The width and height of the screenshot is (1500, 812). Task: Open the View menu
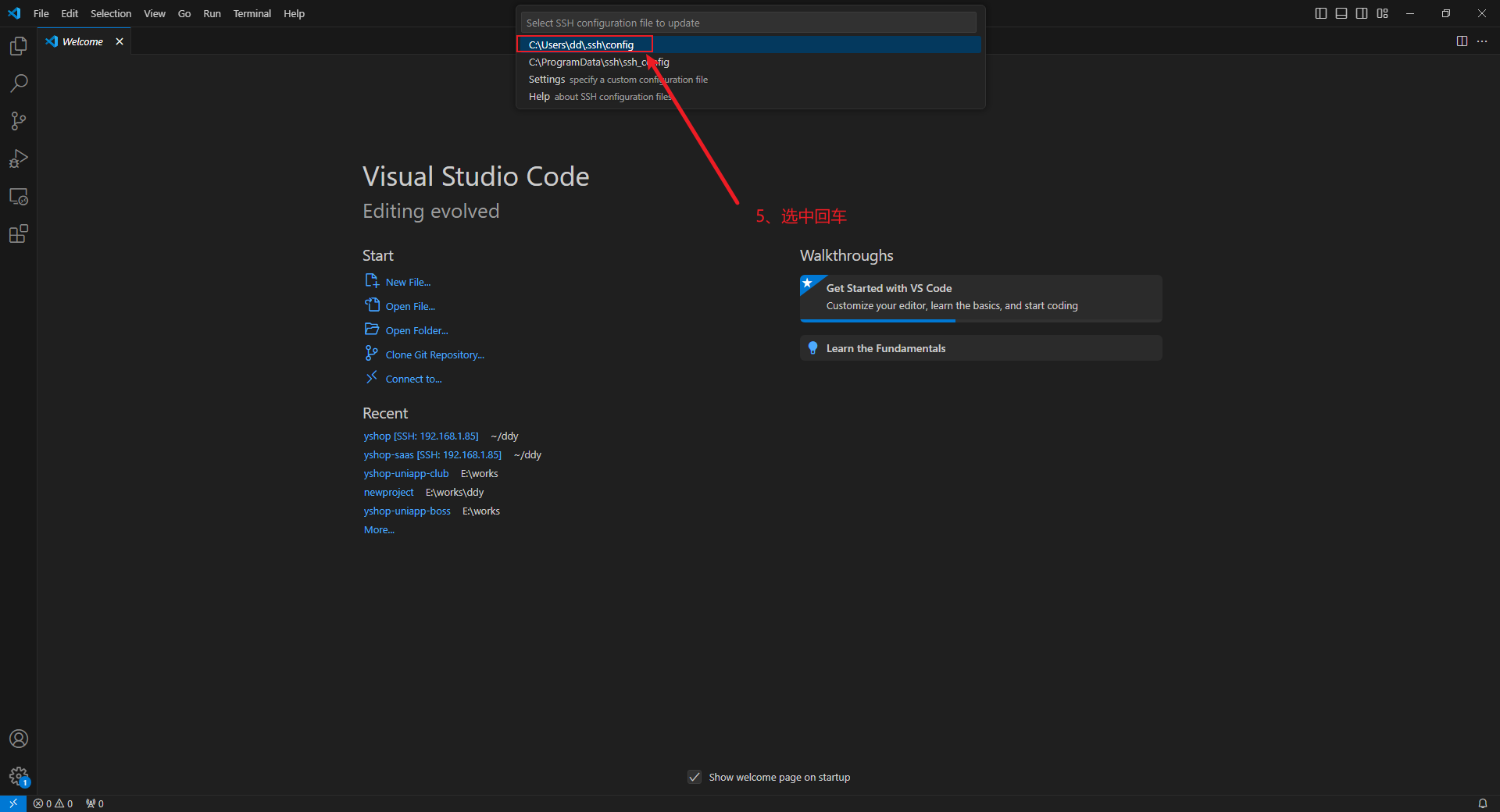(x=155, y=13)
